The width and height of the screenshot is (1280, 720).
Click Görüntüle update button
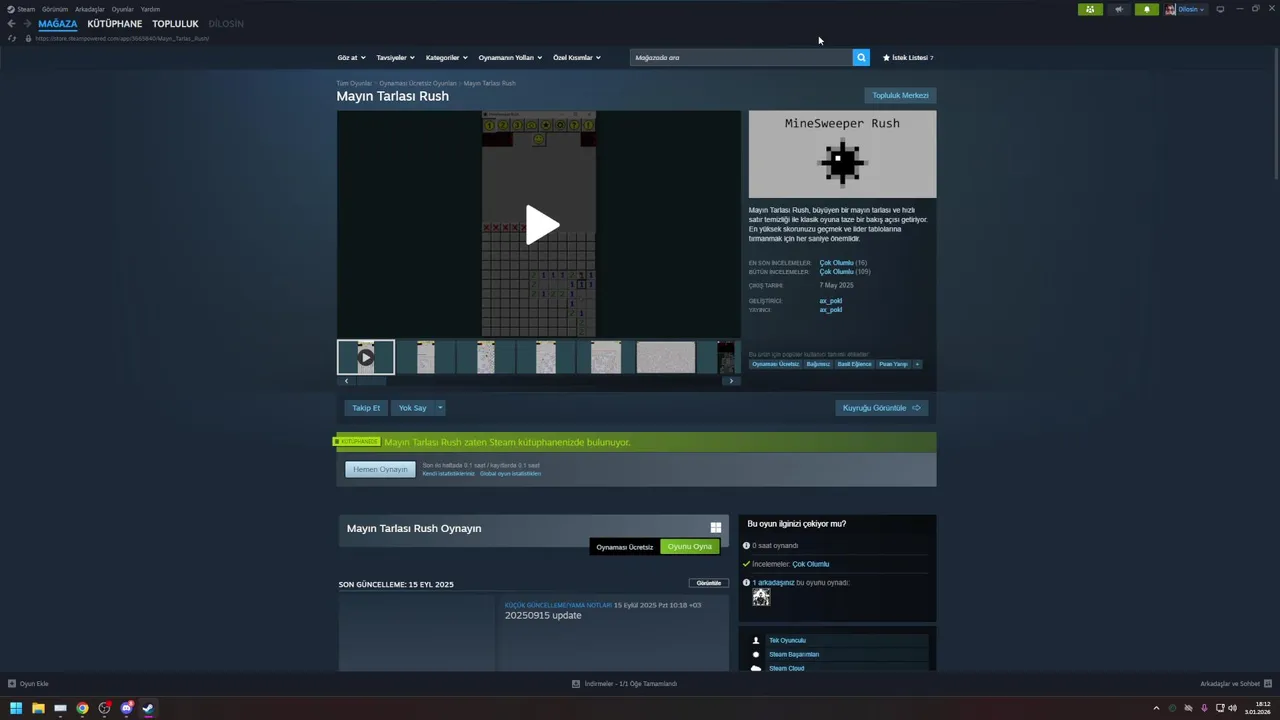(x=708, y=583)
